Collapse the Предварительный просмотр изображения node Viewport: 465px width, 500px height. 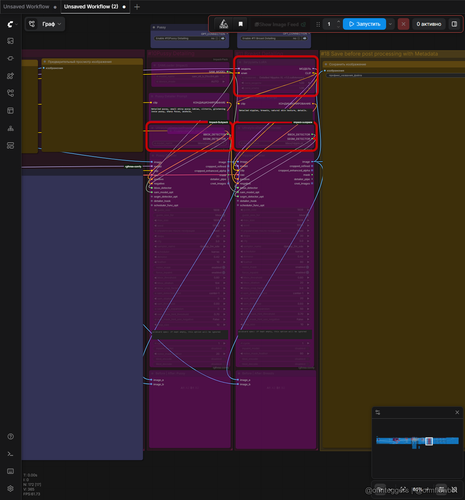click(x=45, y=62)
